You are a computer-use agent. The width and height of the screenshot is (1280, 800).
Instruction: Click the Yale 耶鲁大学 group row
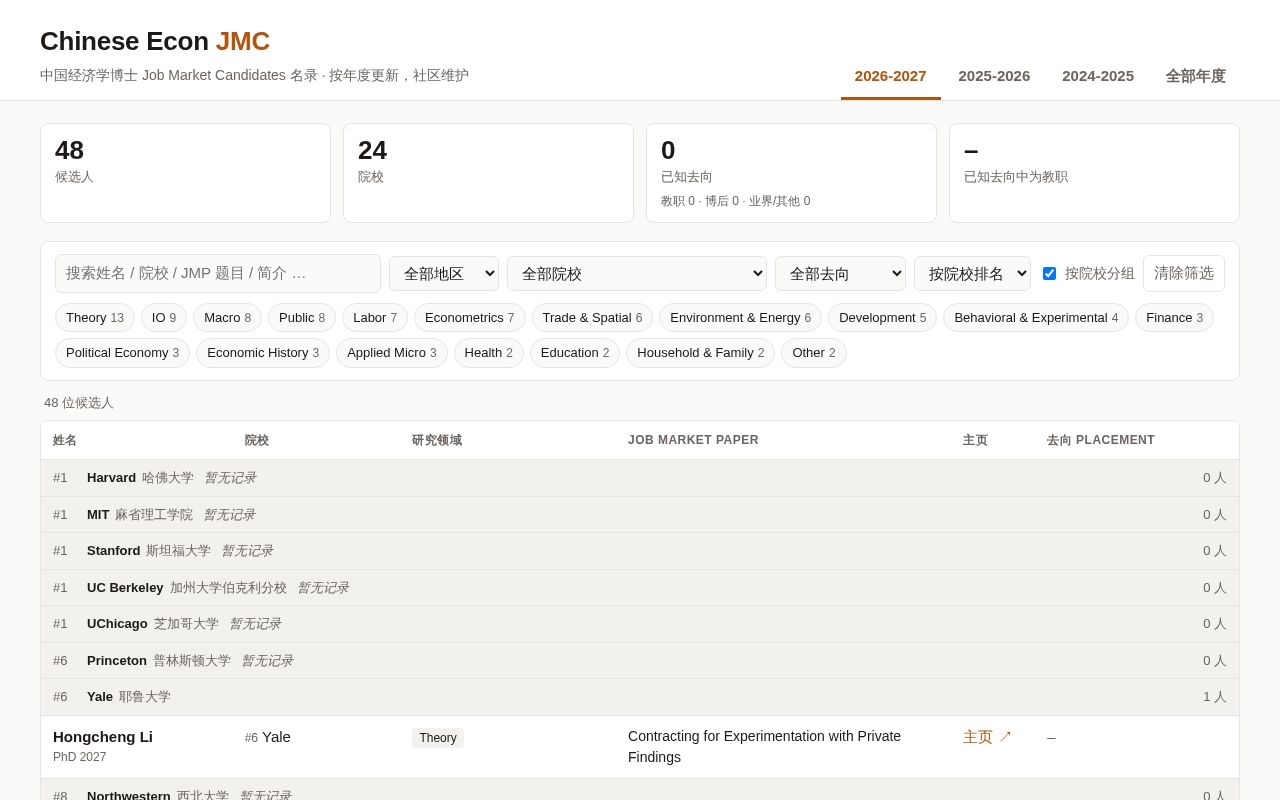(x=640, y=697)
